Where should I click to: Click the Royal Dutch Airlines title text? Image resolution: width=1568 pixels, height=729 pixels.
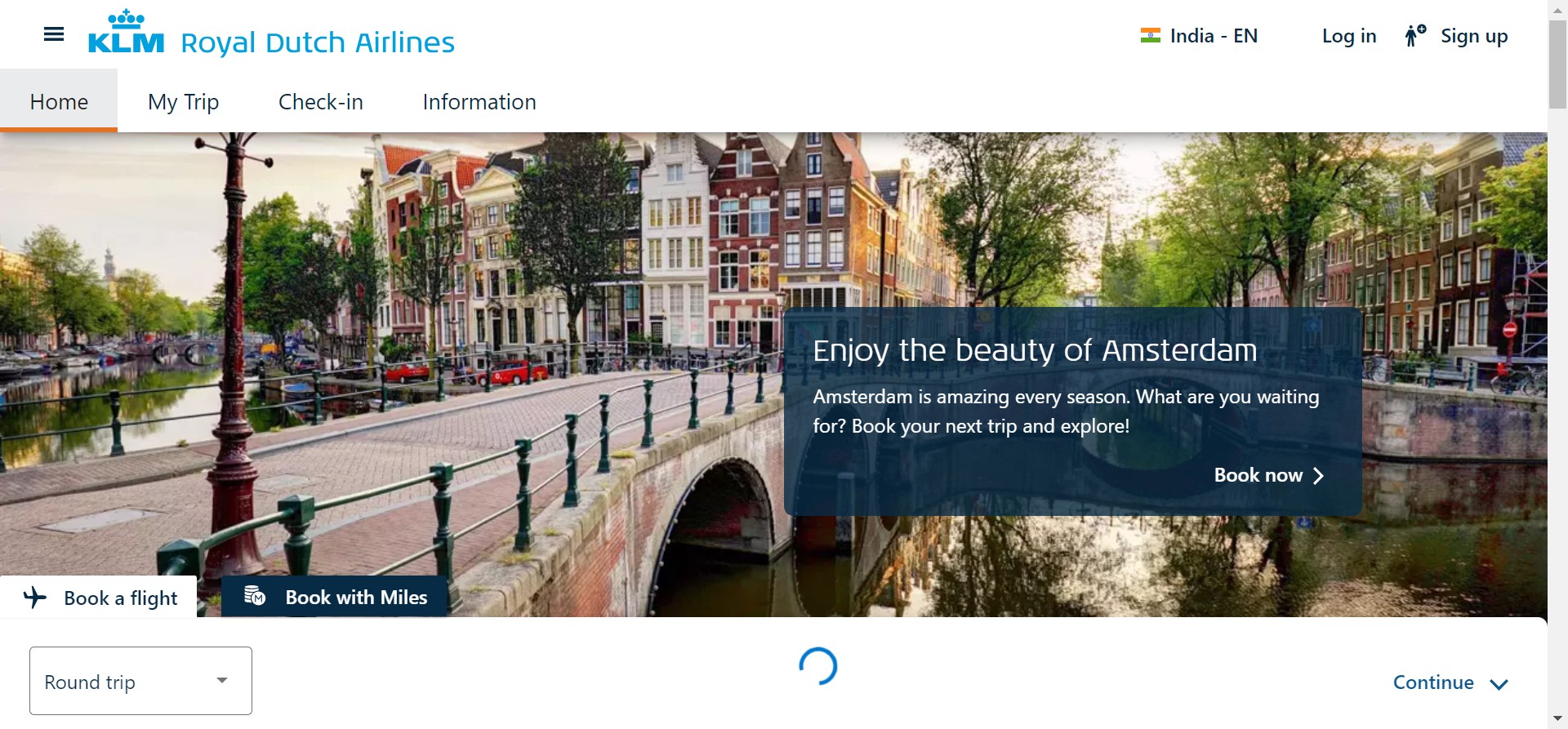tap(317, 42)
